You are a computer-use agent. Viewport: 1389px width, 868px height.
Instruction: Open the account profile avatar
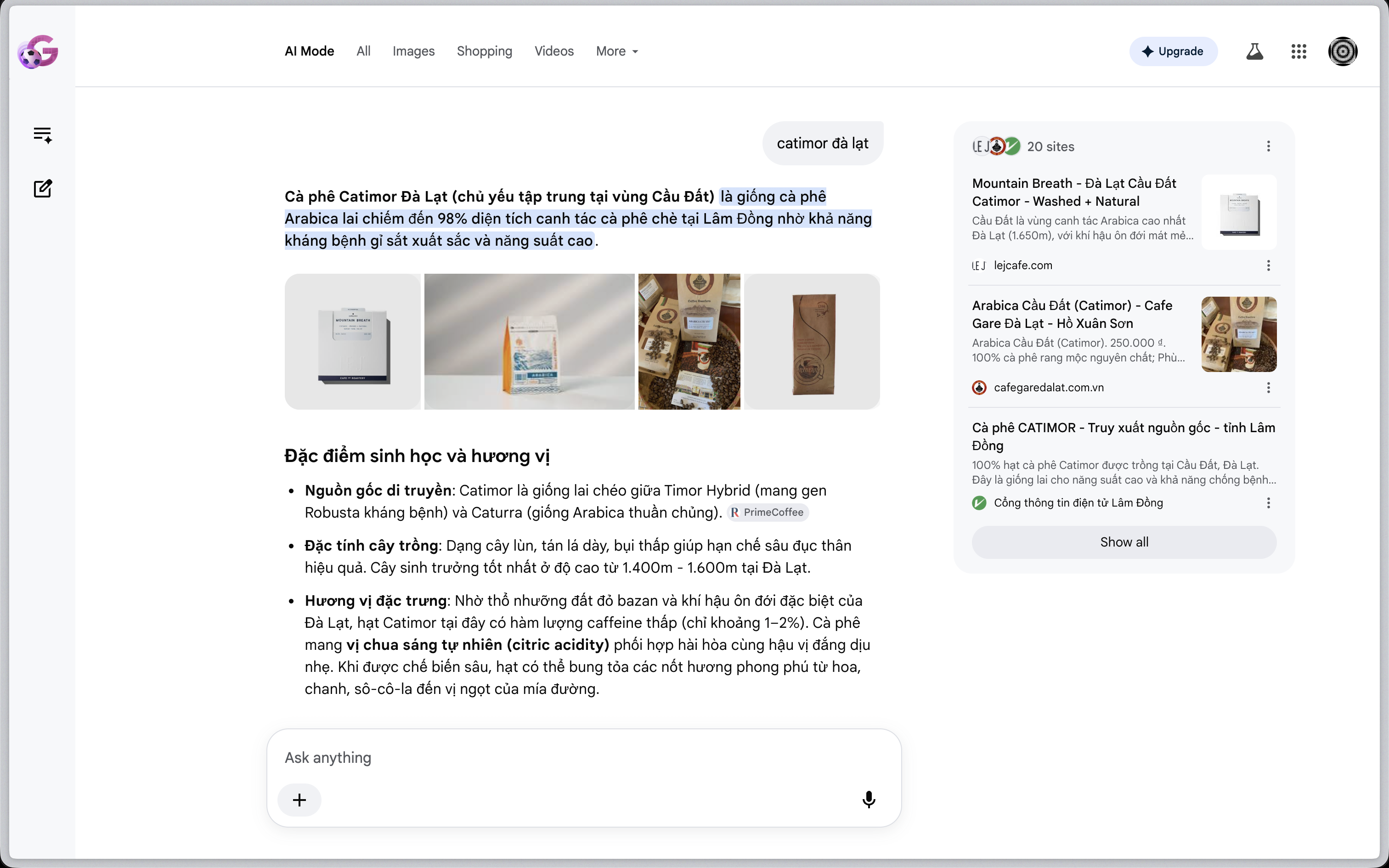[1343, 51]
